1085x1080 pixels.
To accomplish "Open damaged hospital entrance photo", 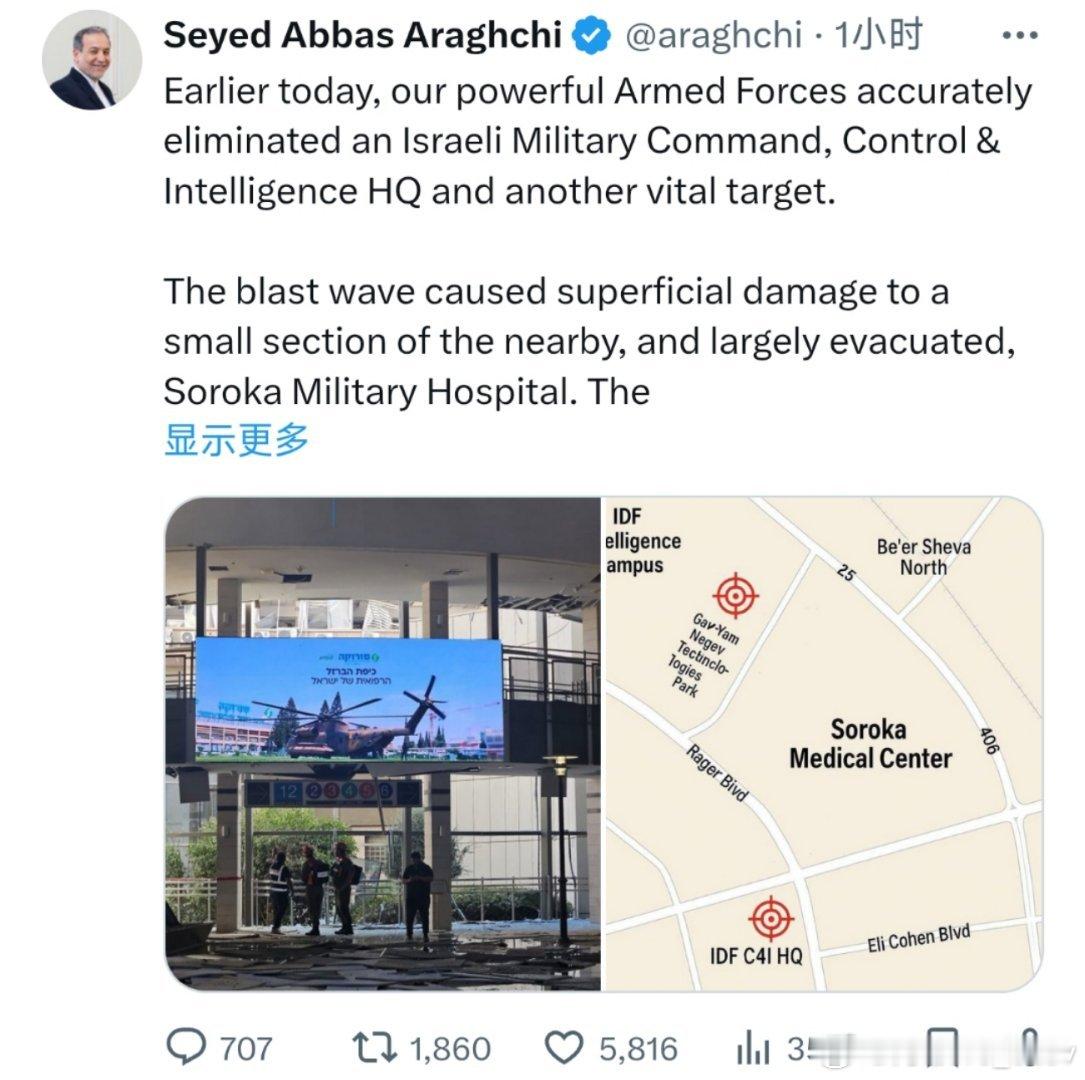I will 383,744.
